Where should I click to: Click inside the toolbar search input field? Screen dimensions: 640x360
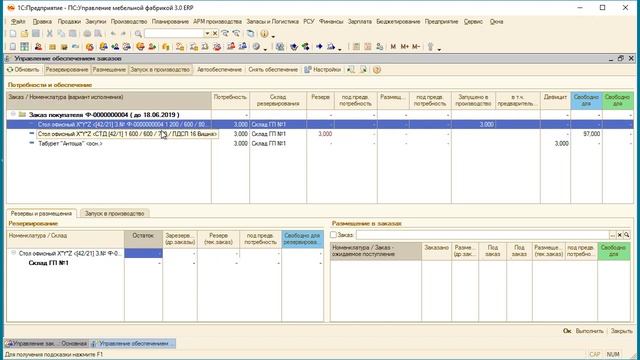(x=174, y=34)
